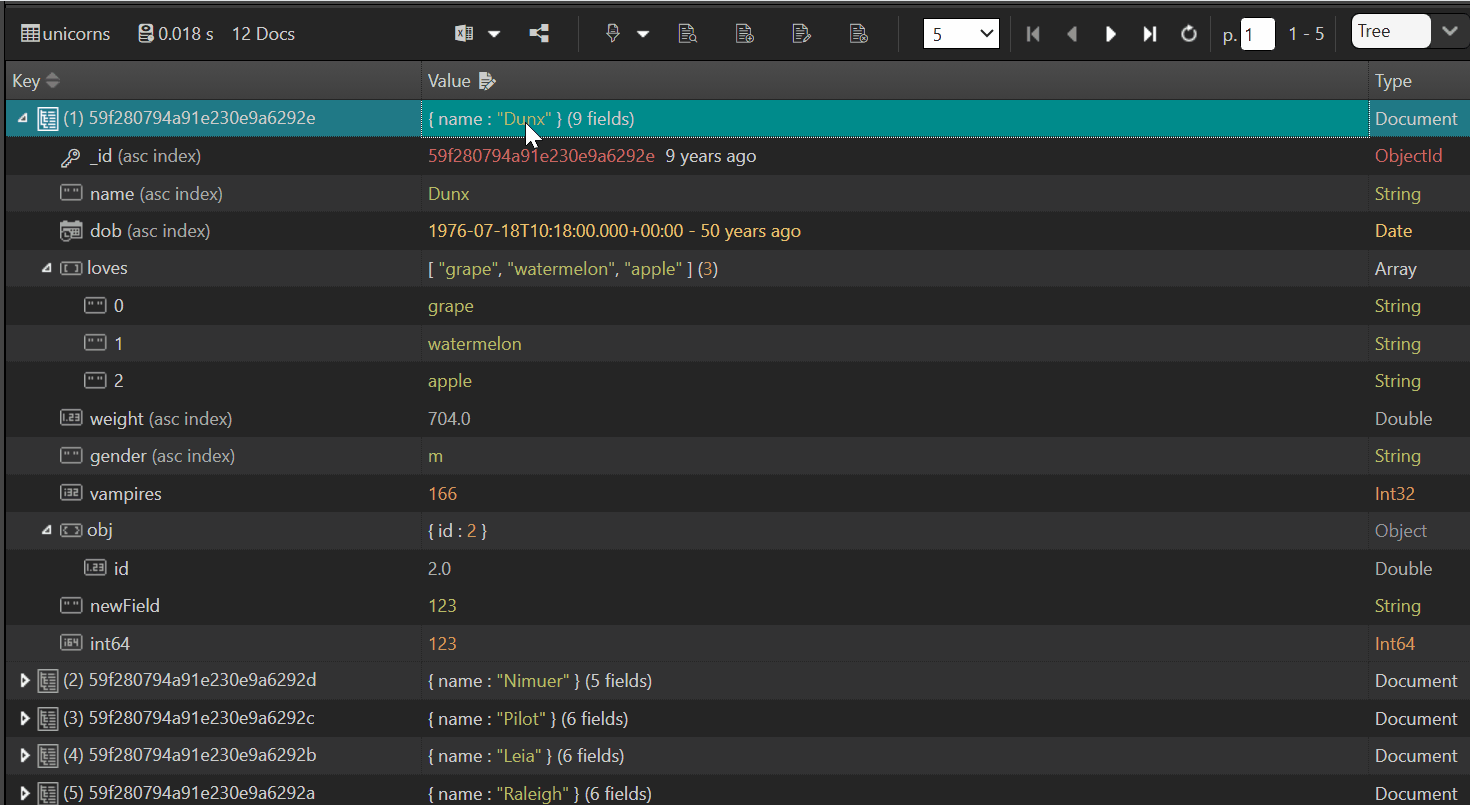Click the key icon of _id field
The width and height of the screenshot is (1470, 805).
click(x=70, y=157)
